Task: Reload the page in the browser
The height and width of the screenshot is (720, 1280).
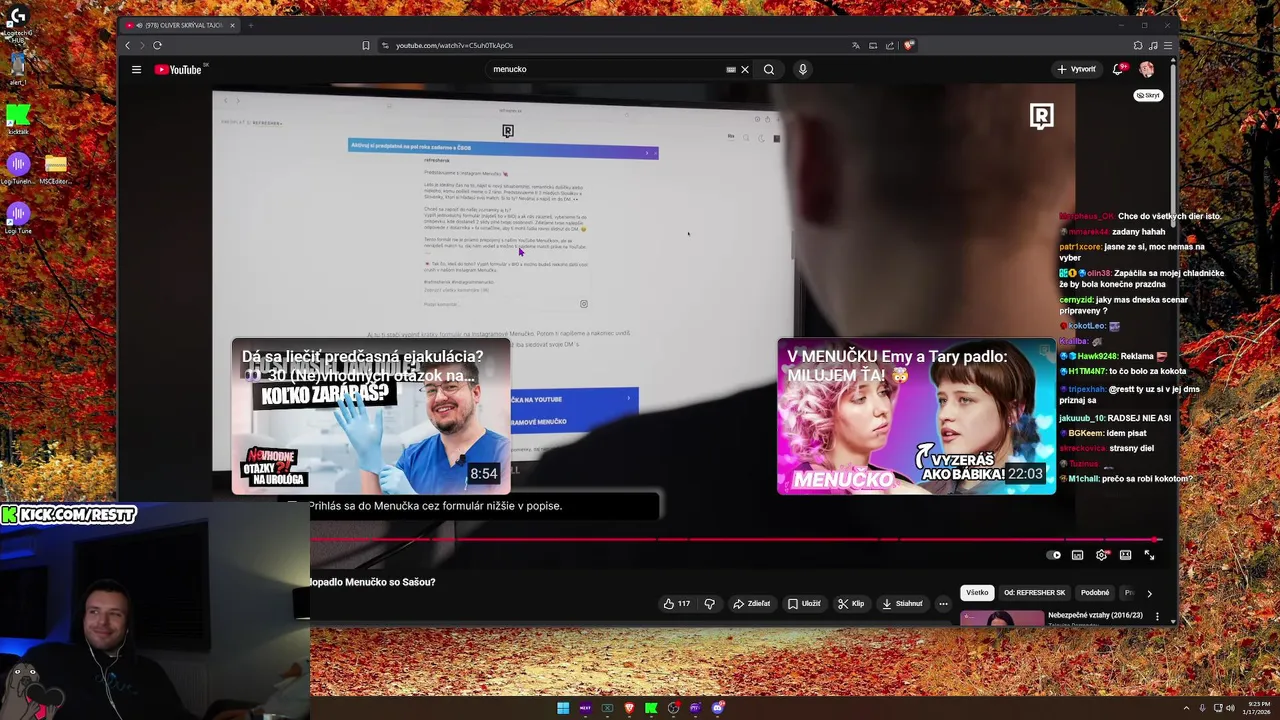Action: tap(157, 45)
